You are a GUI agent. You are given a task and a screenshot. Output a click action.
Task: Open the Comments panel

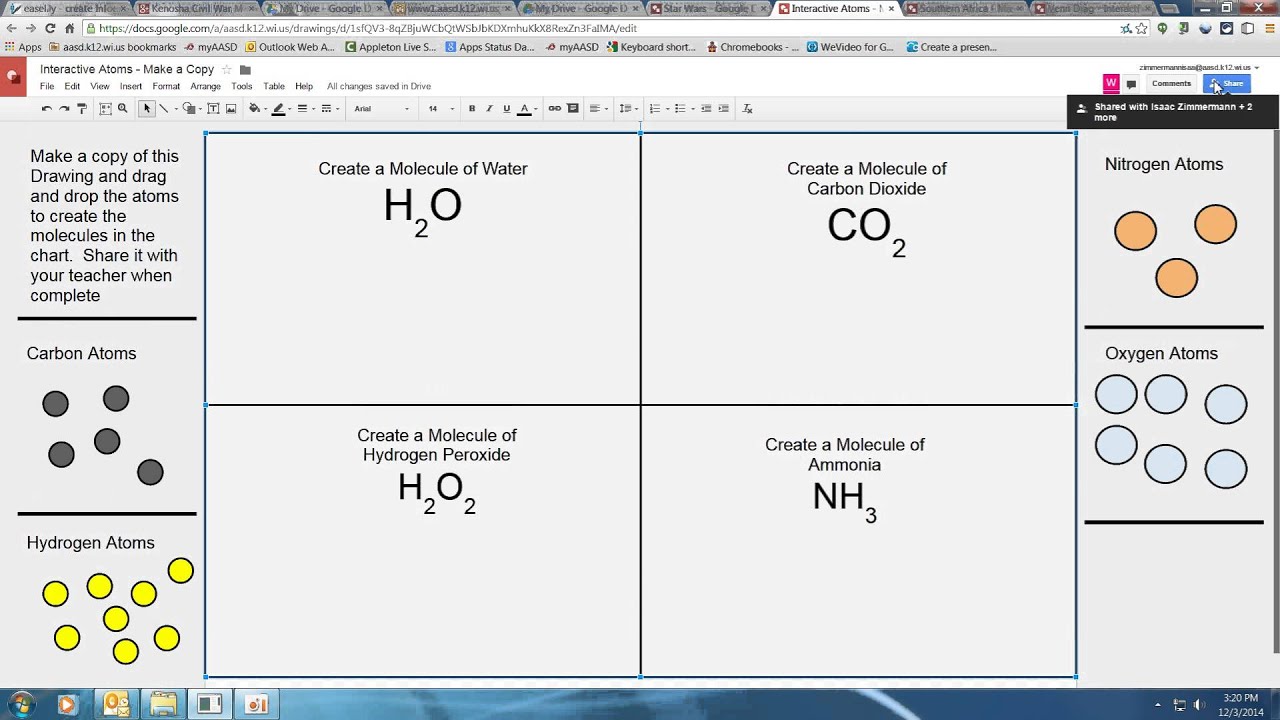click(x=1170, y=83)
